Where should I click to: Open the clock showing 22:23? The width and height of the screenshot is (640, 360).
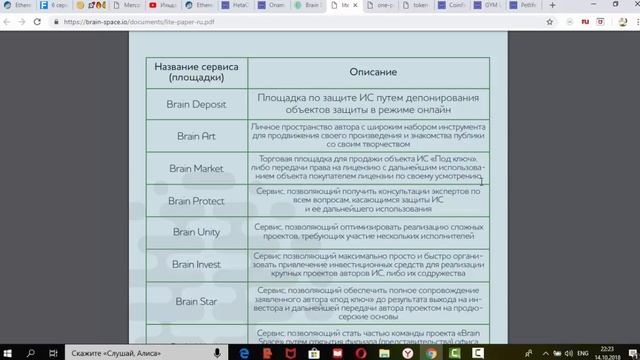(607, 353)
